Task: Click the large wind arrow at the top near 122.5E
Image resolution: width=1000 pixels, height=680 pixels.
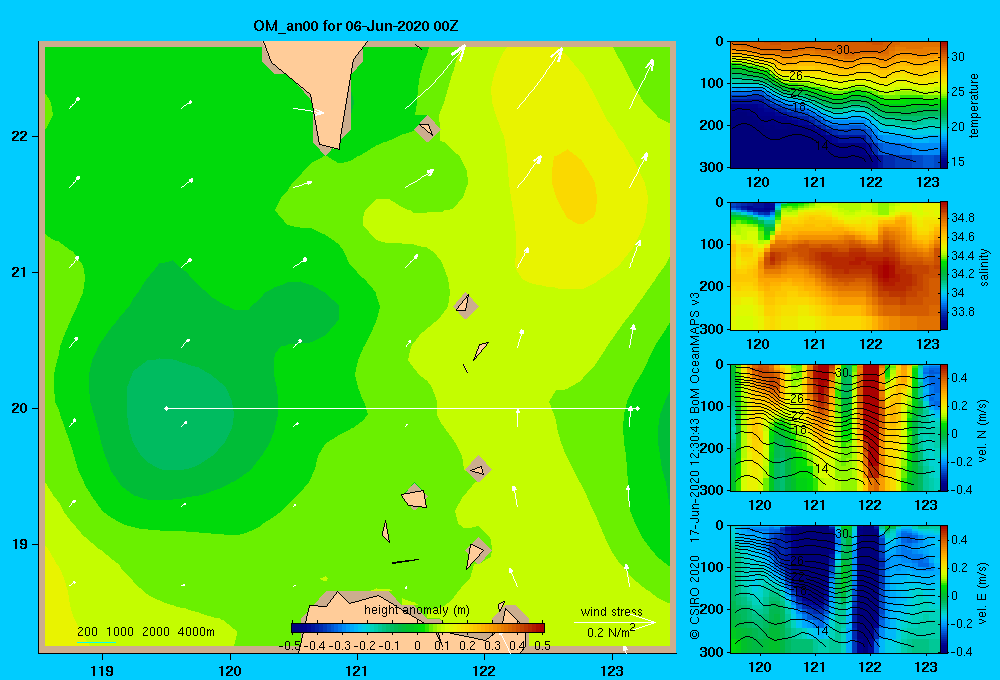Action: coord(540,77)
